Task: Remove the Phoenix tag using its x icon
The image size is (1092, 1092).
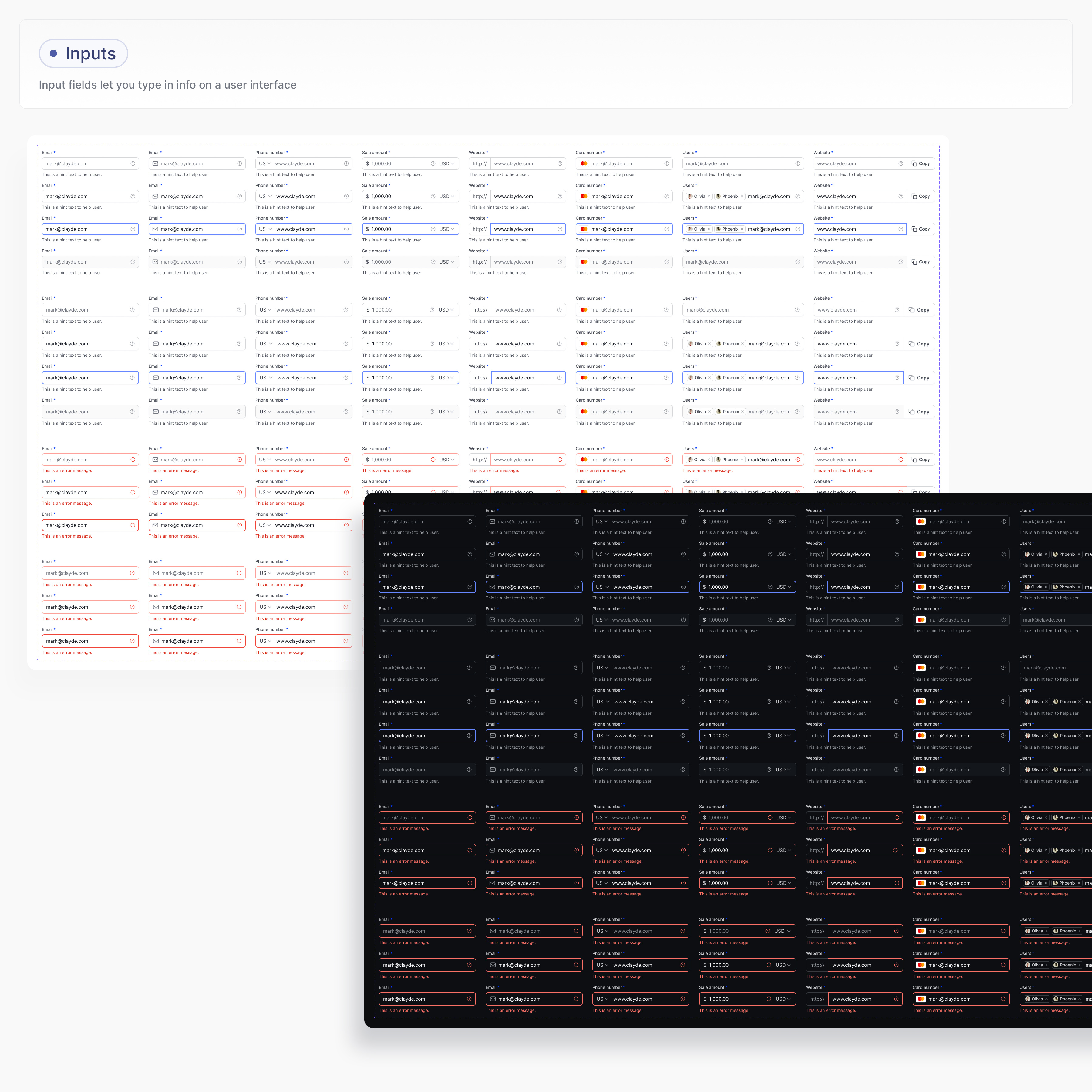Action: [742, 196]
